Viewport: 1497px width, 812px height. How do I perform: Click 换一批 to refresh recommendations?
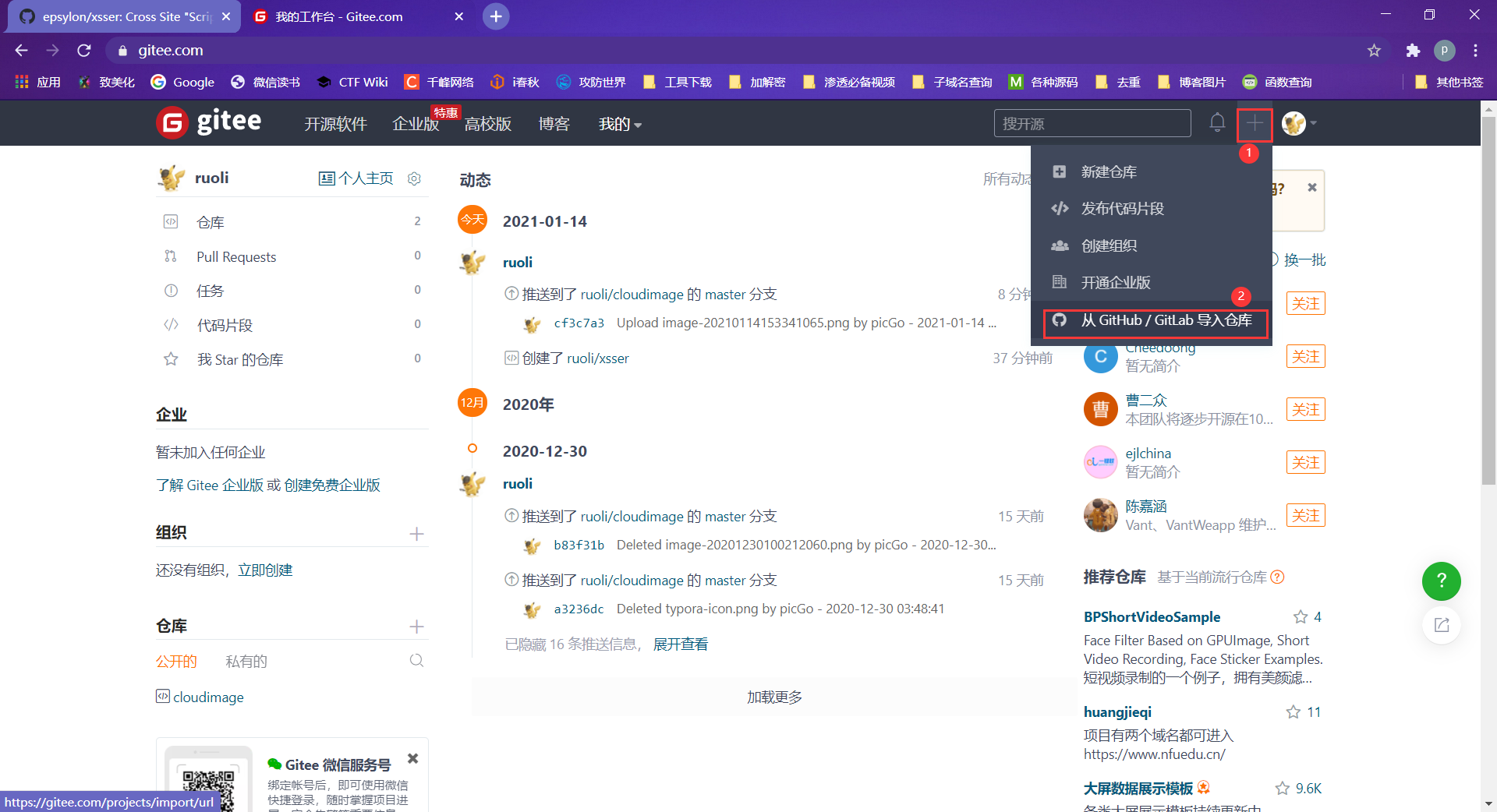pyautogui.click(x=1304, y=260)
